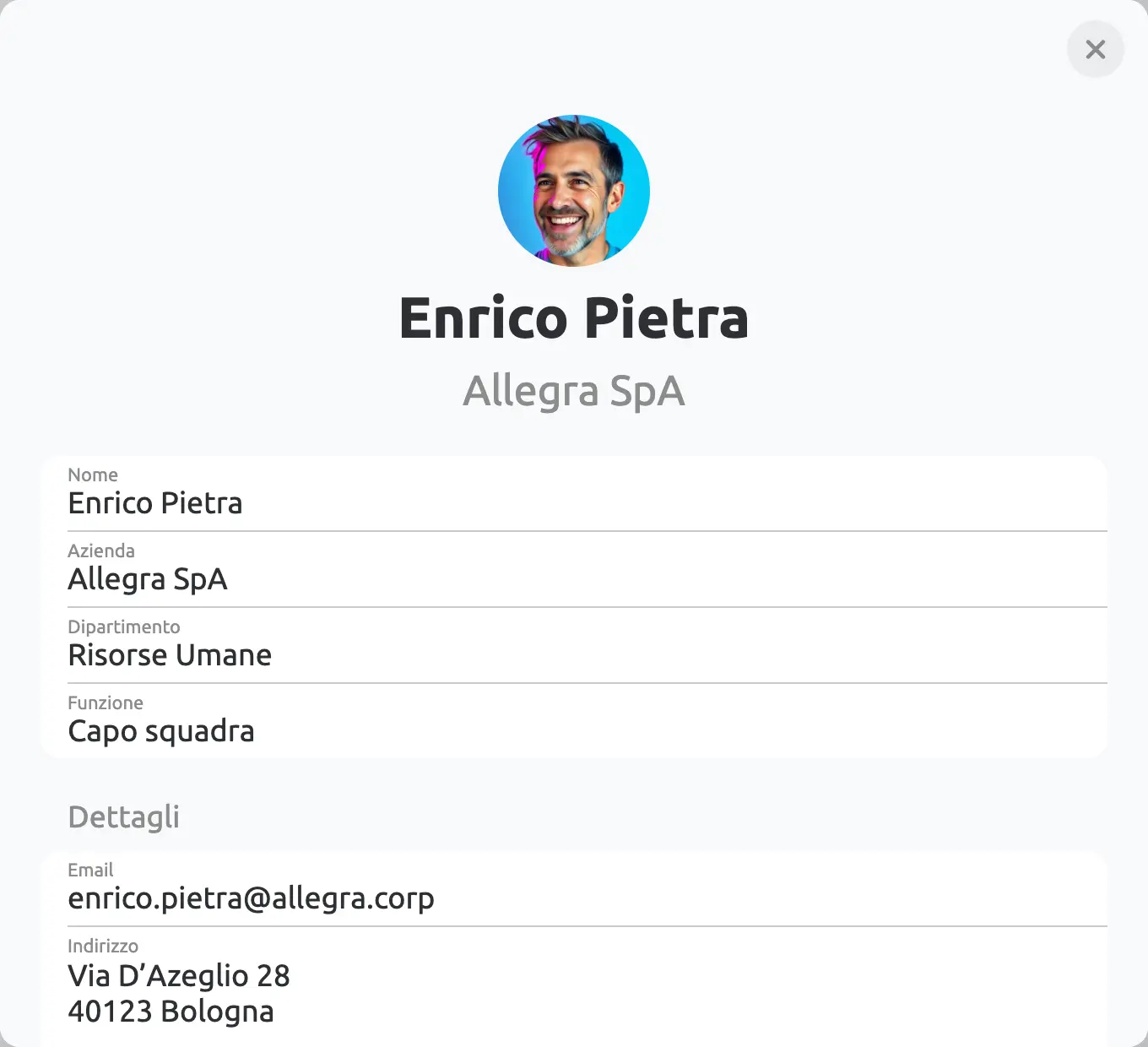This screenshot has width=1148, height=1047.
Task: Select the Nome field value Enrico Pietra
Action: point(155,503)
